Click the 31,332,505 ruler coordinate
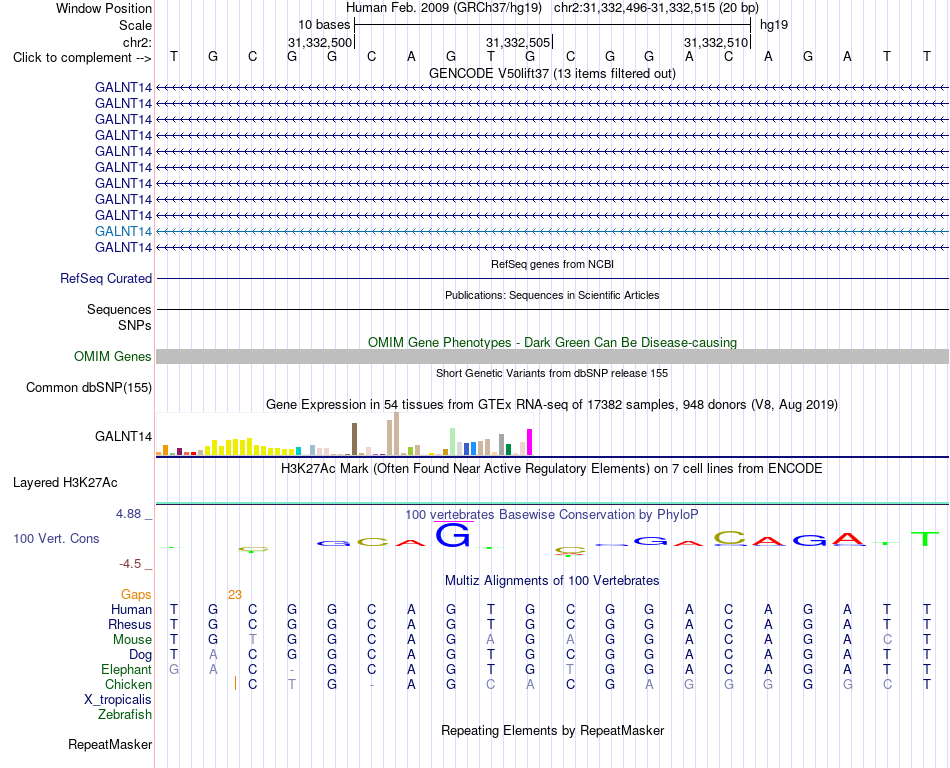 517,42
